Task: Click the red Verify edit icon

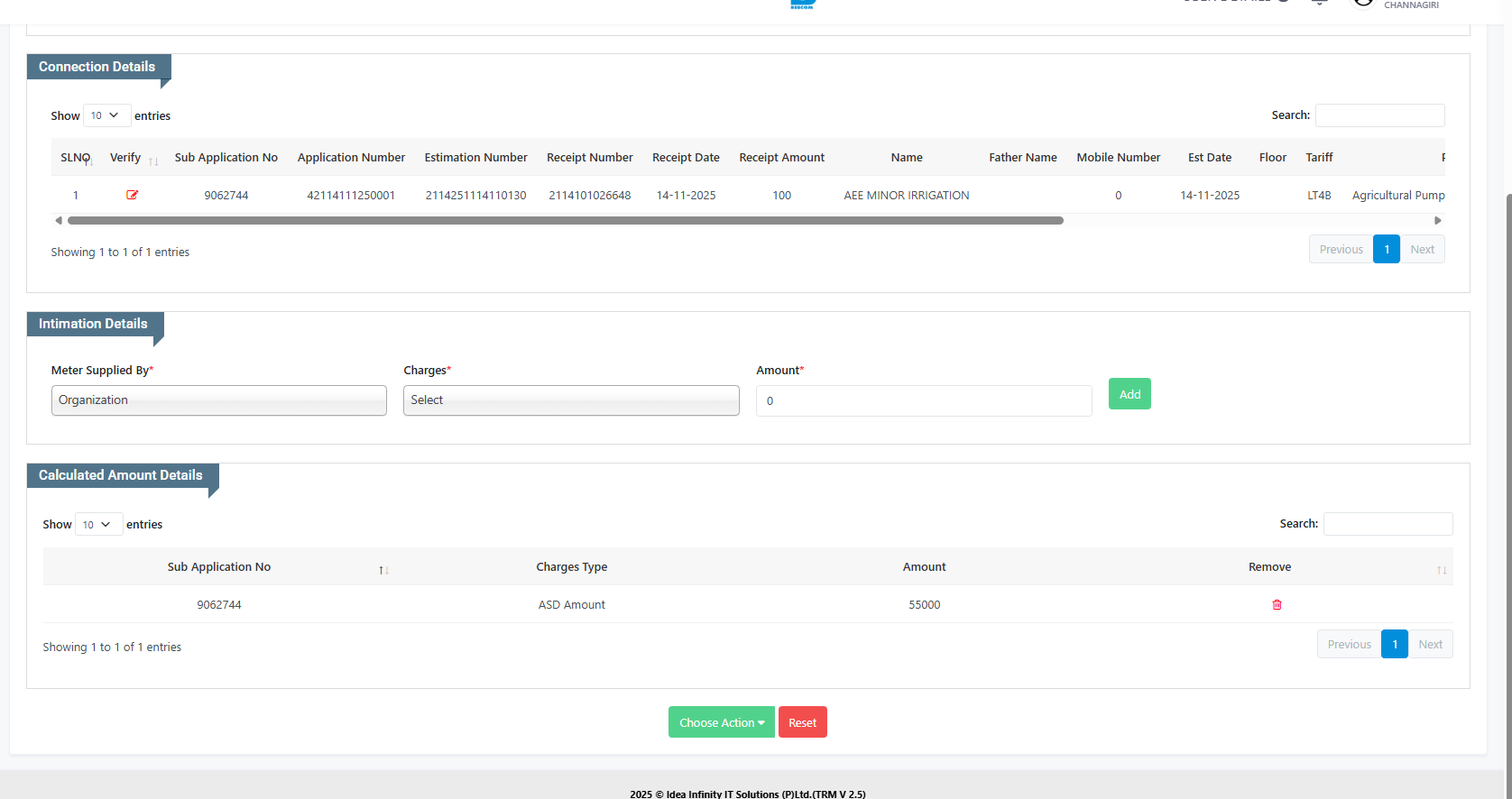Action: 132,195
